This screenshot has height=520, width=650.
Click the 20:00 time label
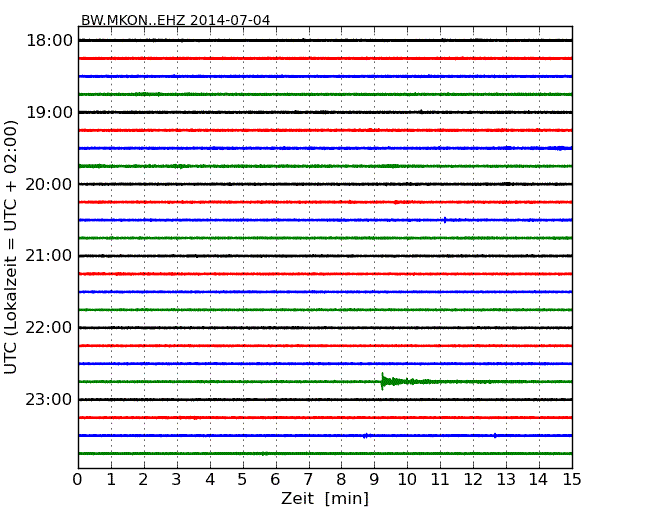tap(49, 184)
